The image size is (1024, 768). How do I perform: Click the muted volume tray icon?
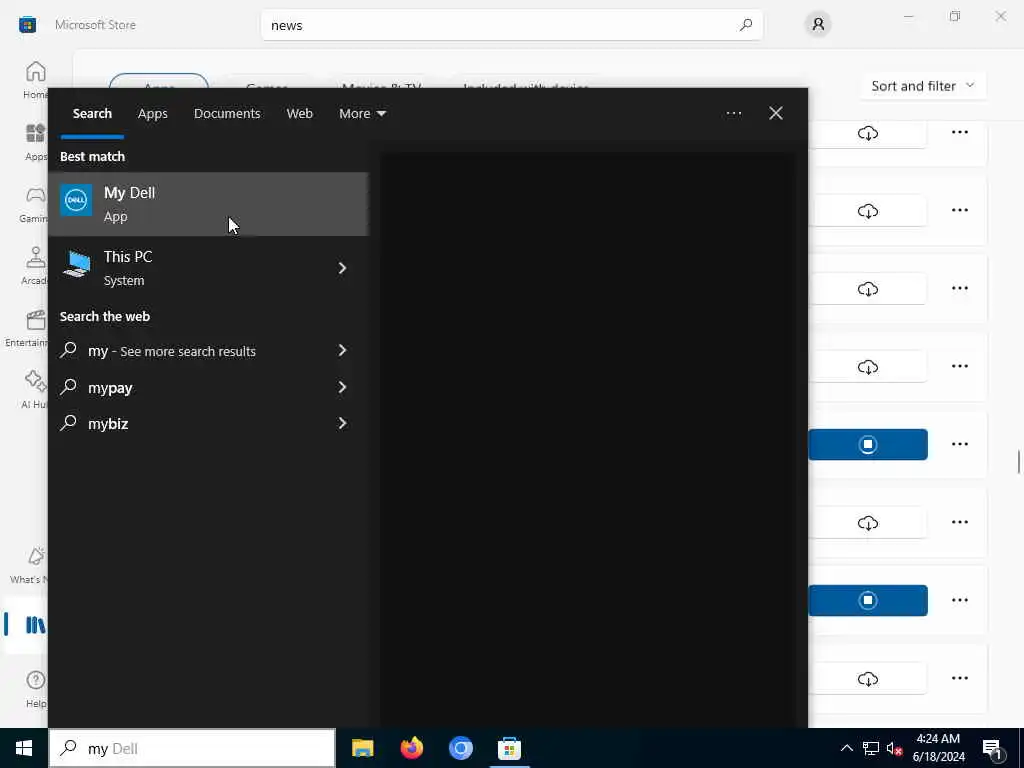pyautogui.click(x=894, y=748)
